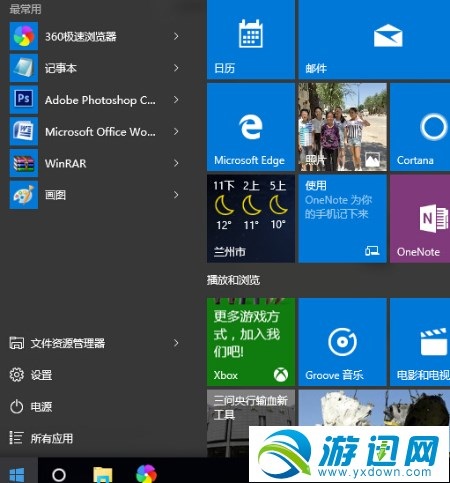Viewport: 450px width, 483px height.
Task: Expand the Adobe Photoshop jump list arrow
Action: [x=176, y=100]
